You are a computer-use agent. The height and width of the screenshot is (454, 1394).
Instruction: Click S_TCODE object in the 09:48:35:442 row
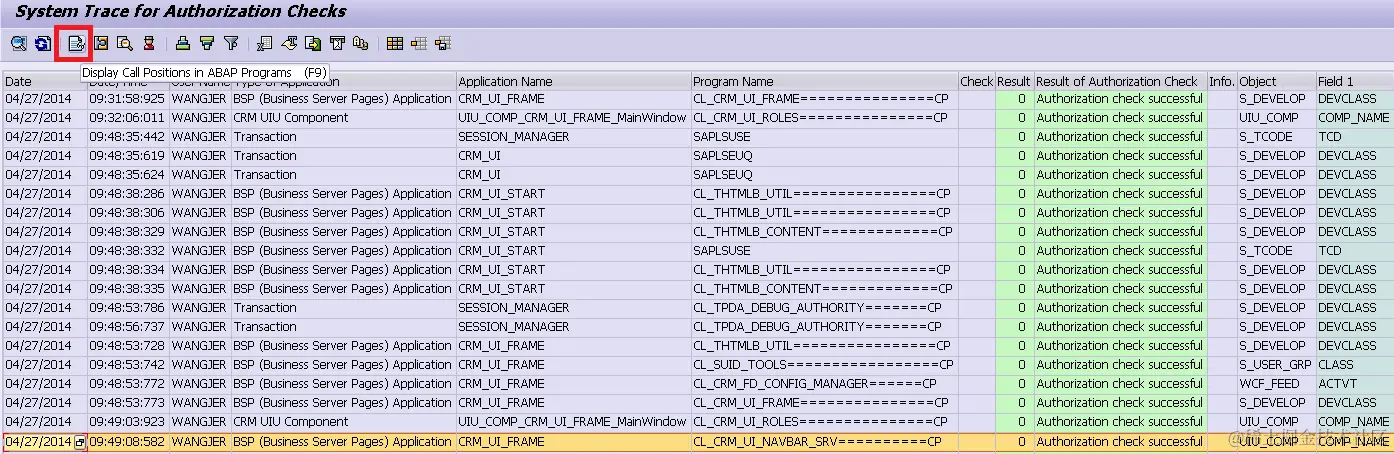(x=1276, y=137)
